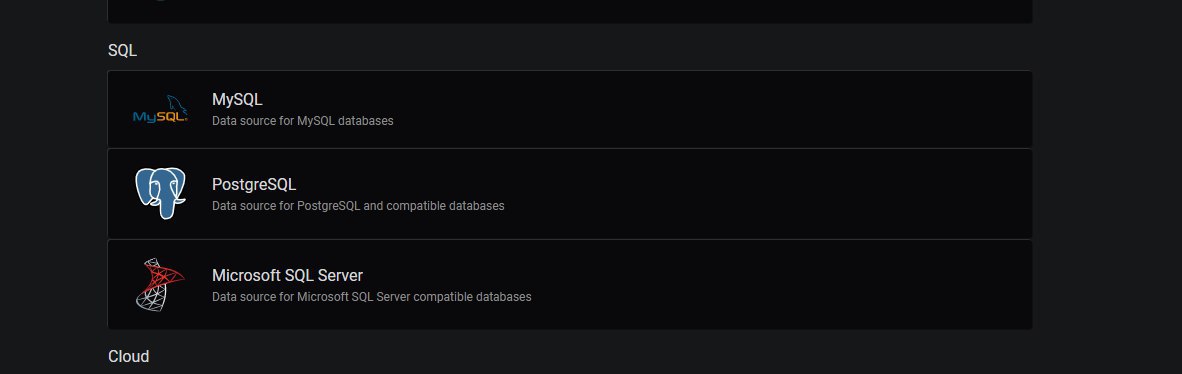Click the wireframe base of SQL Server logo
Screen dimensions: 1182x374
pyautogui.click(x=149, y=296)
